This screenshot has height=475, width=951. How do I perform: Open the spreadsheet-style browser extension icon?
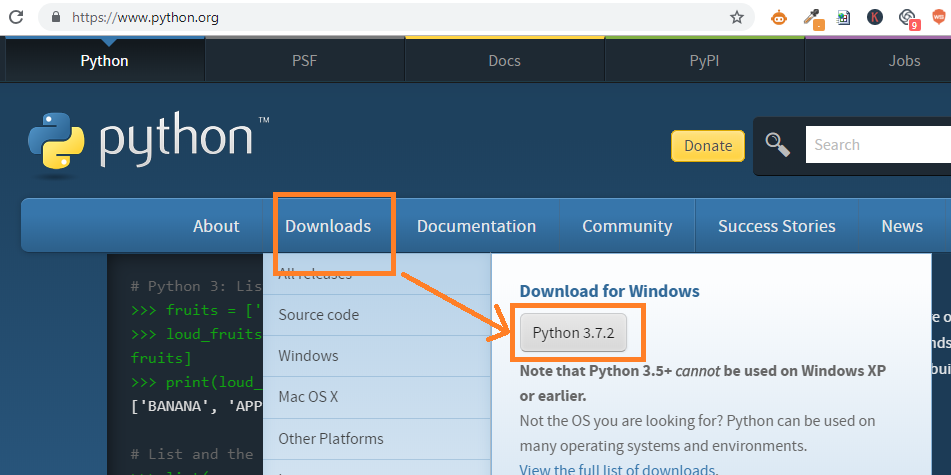(x=843, y=18)
